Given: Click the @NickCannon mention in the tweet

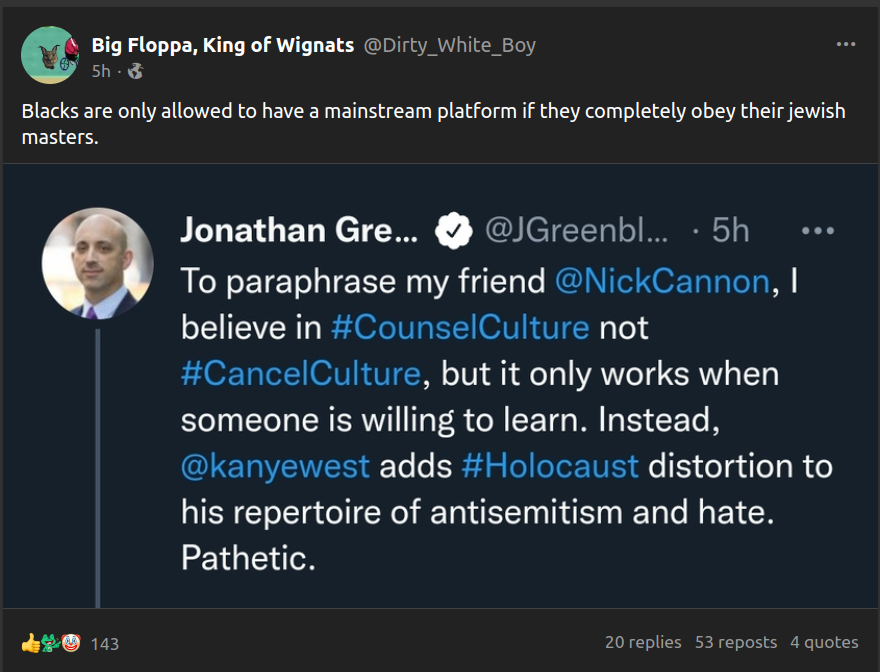Looking at the screenshot, I should (x=664, y=280).
